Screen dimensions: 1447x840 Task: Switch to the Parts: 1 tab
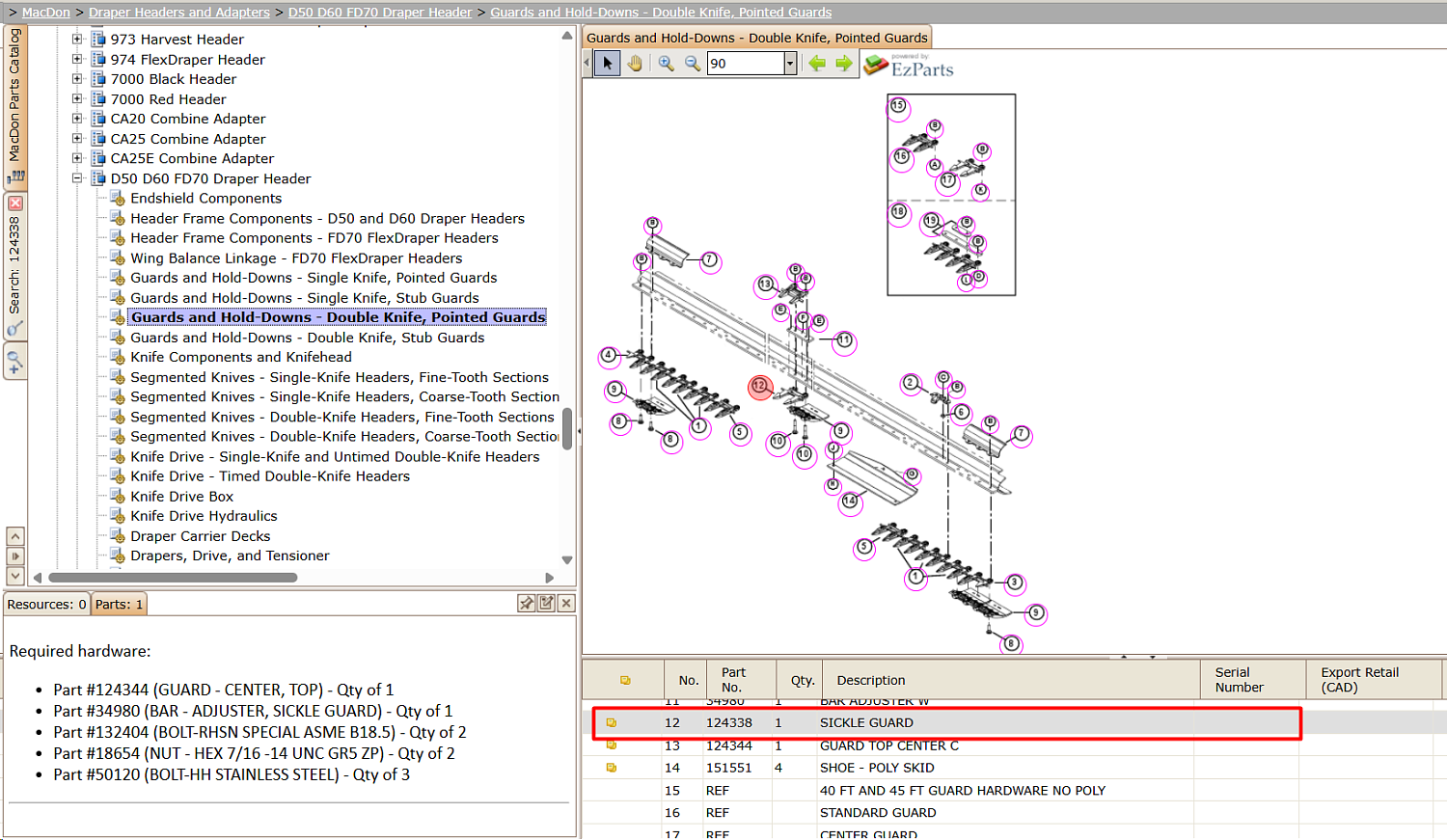tap(119, 605)
